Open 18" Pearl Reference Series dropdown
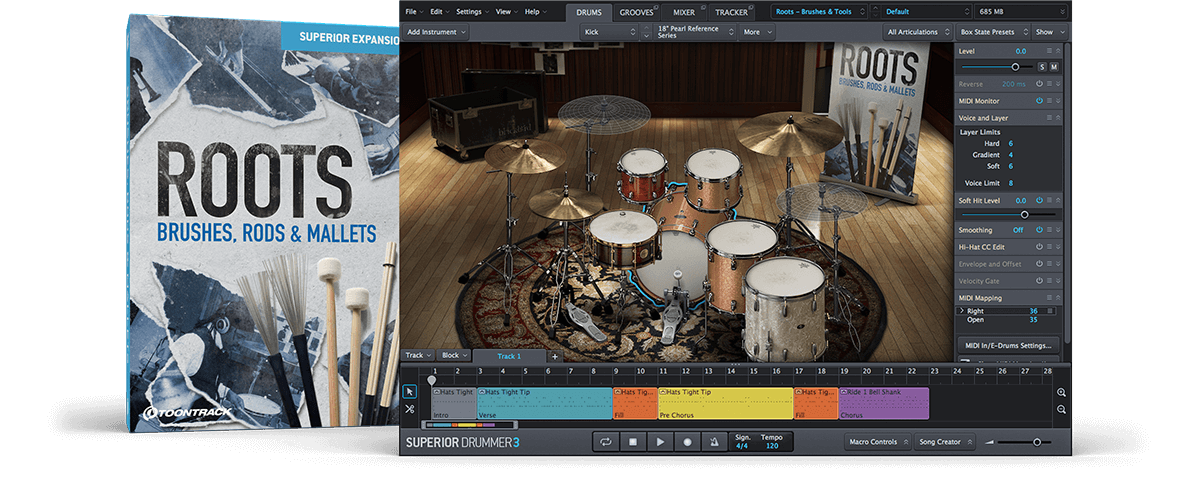 click(694, 32)
